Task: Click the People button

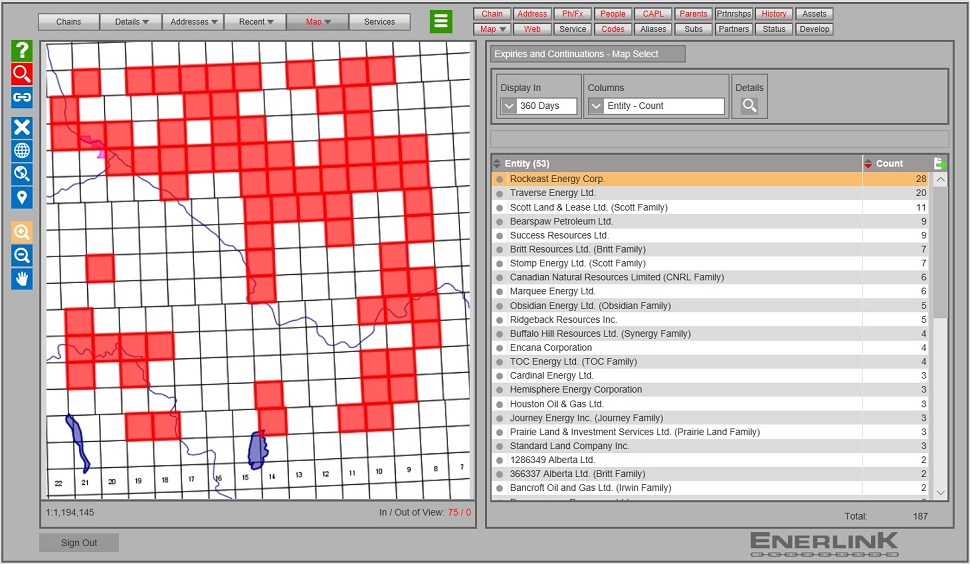Action: click(613, 14)
